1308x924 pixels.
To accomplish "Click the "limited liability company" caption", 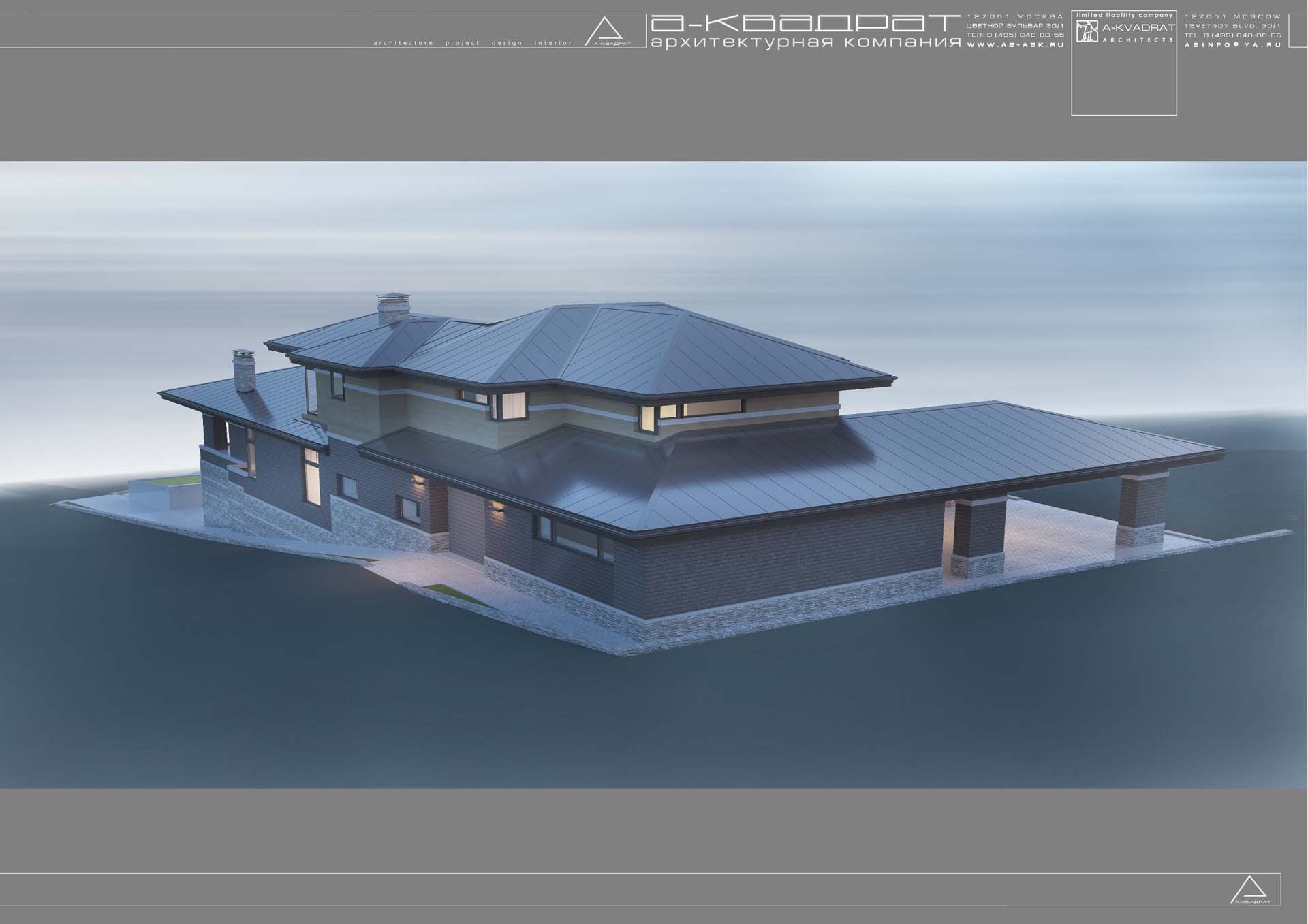I will (x=1124, y=15).
